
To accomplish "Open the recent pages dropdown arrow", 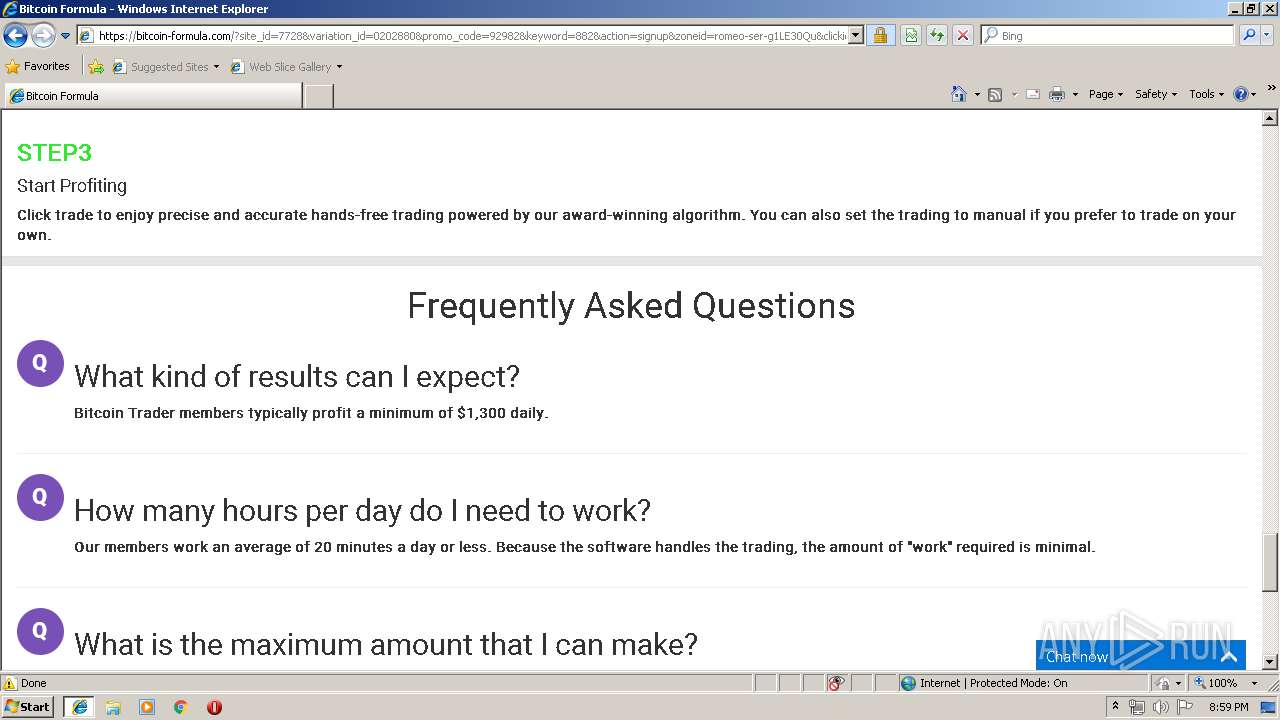I will [66, 36].
